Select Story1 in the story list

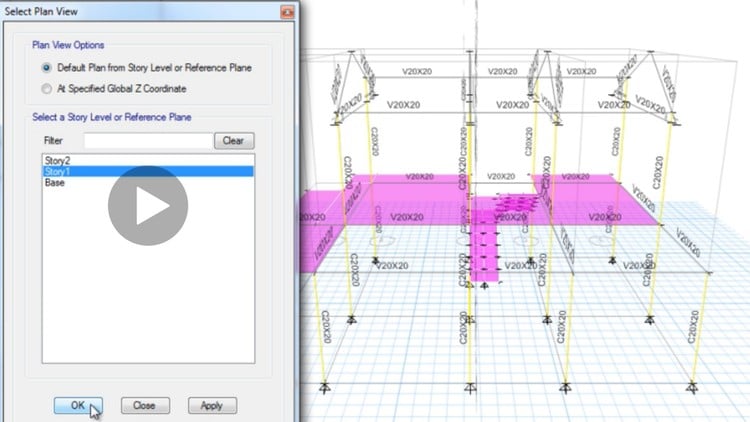coord(148,171)
